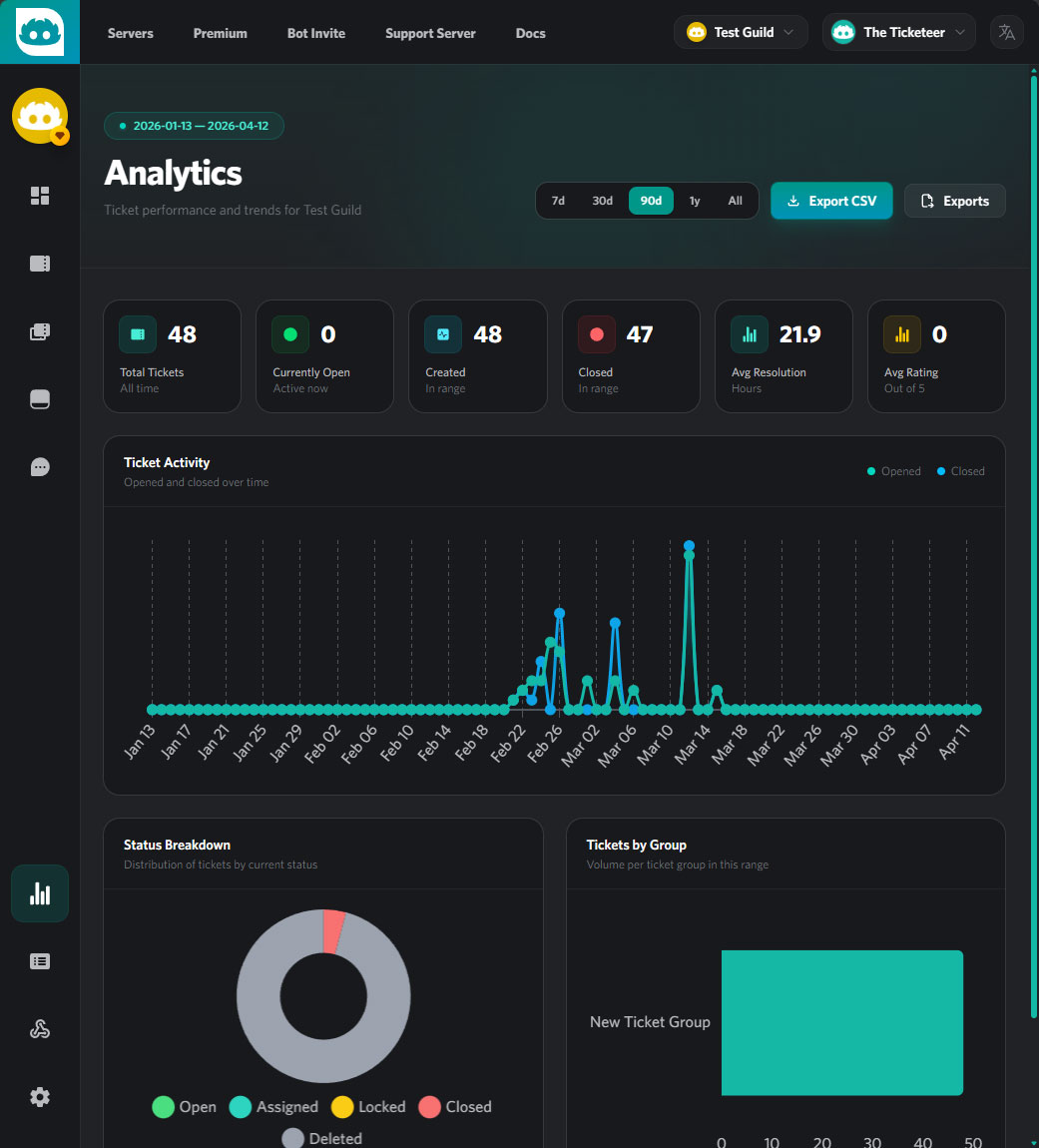This screenshot has height=1148, width=1039.
Task: Open the language translation icon in top bar
Action: (1006, 31)
